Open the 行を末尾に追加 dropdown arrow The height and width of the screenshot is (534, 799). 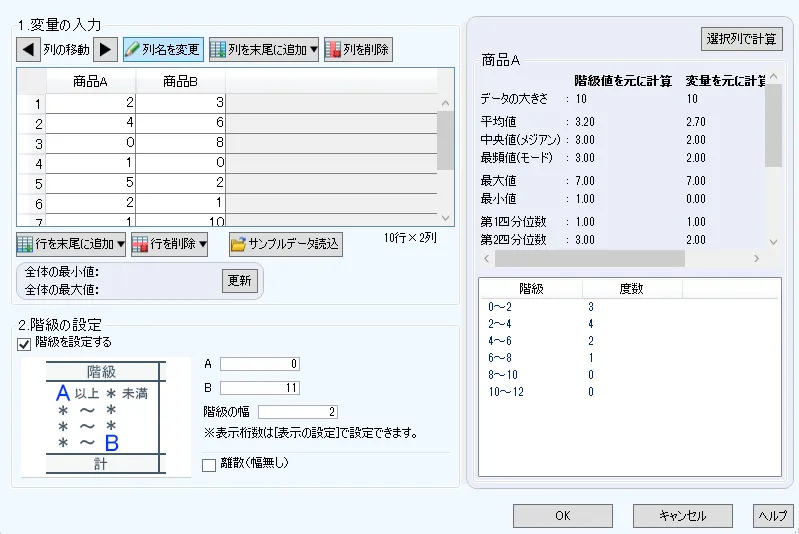tap(121, 244)
